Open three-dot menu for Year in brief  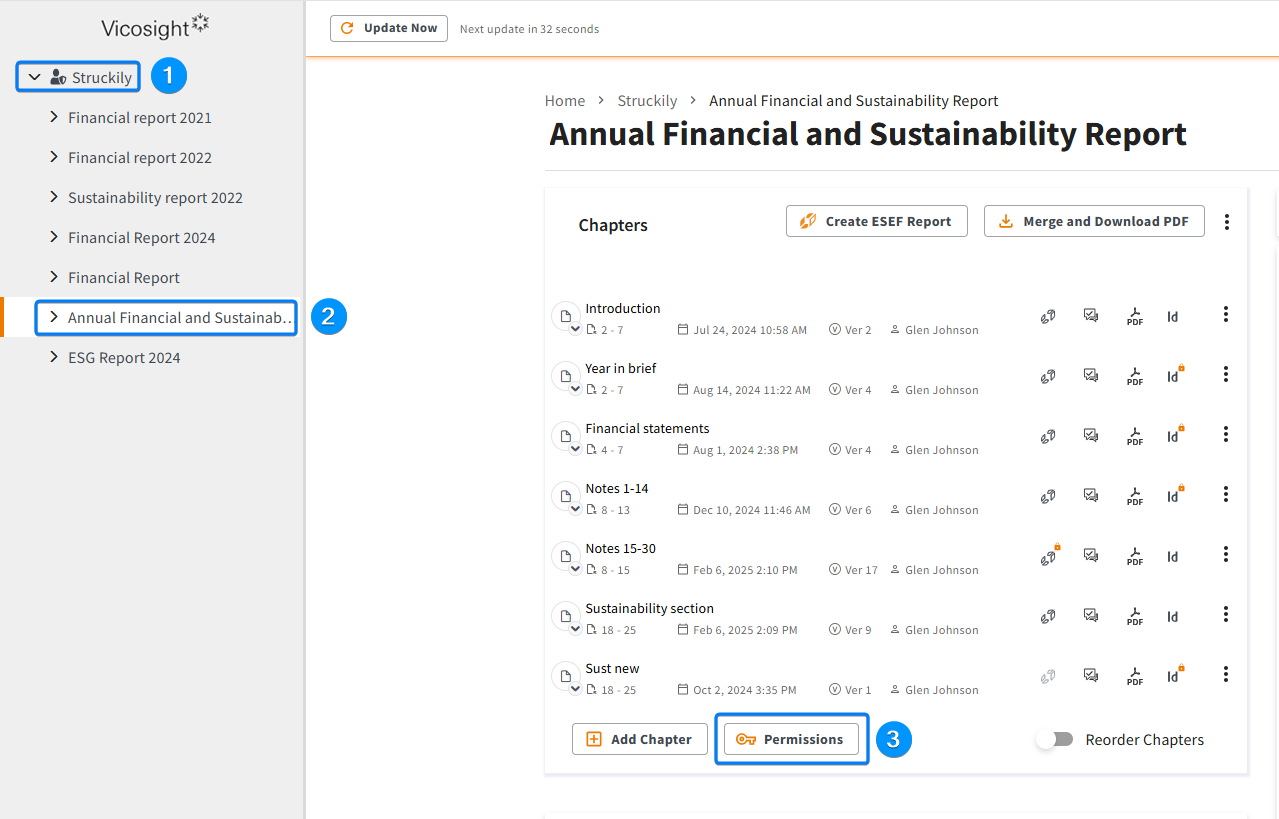click(1226, 374)
